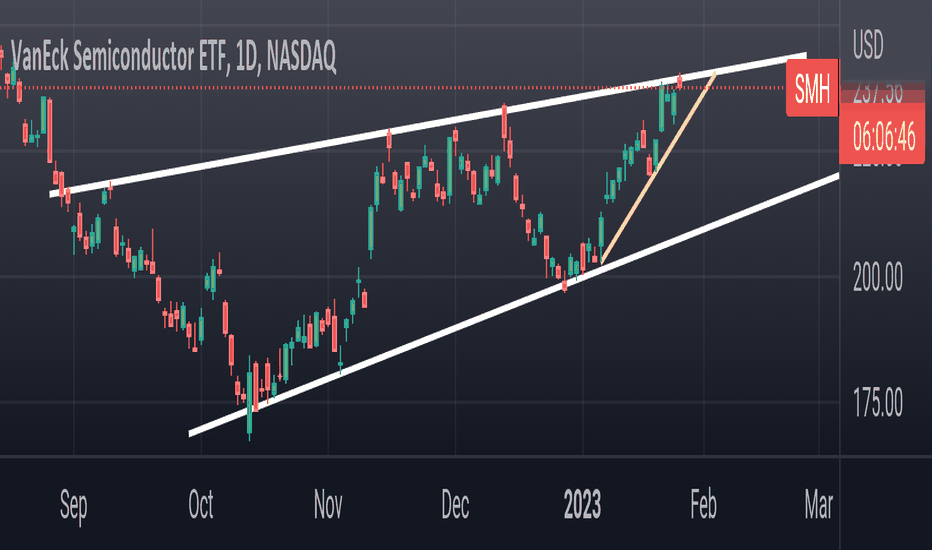Click the 06:06:46 countdown timer label
Image resolution: width=932 pixels, height=550 pixels.
click(882, 137)
